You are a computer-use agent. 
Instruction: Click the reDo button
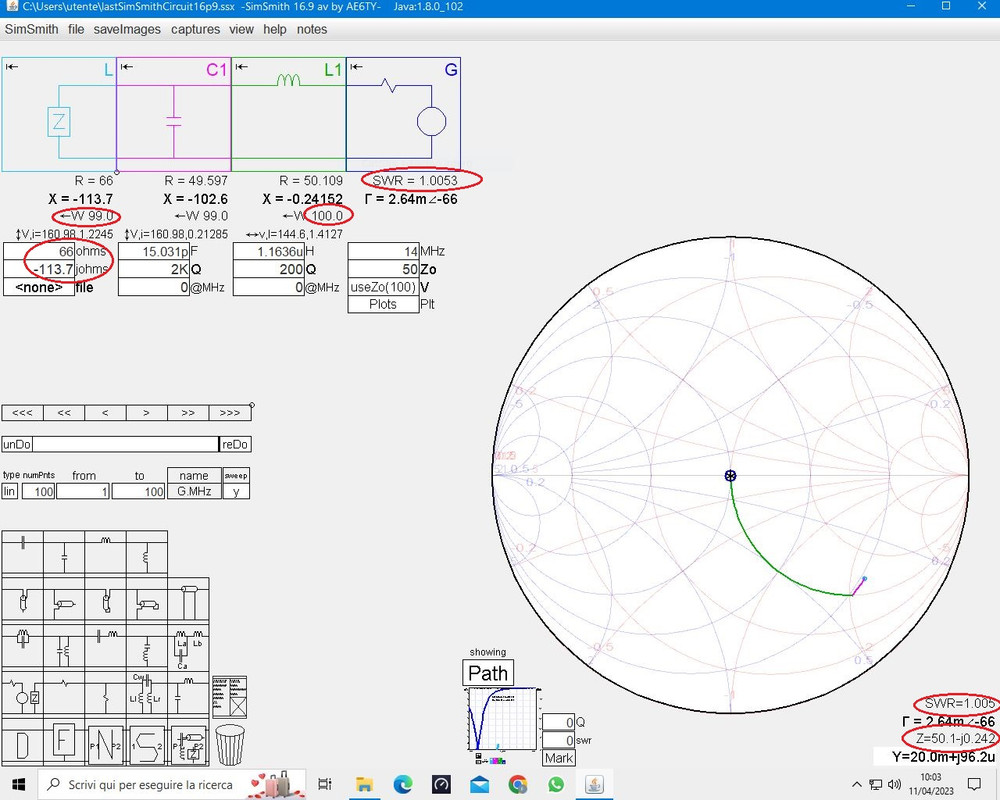[235, 444]
